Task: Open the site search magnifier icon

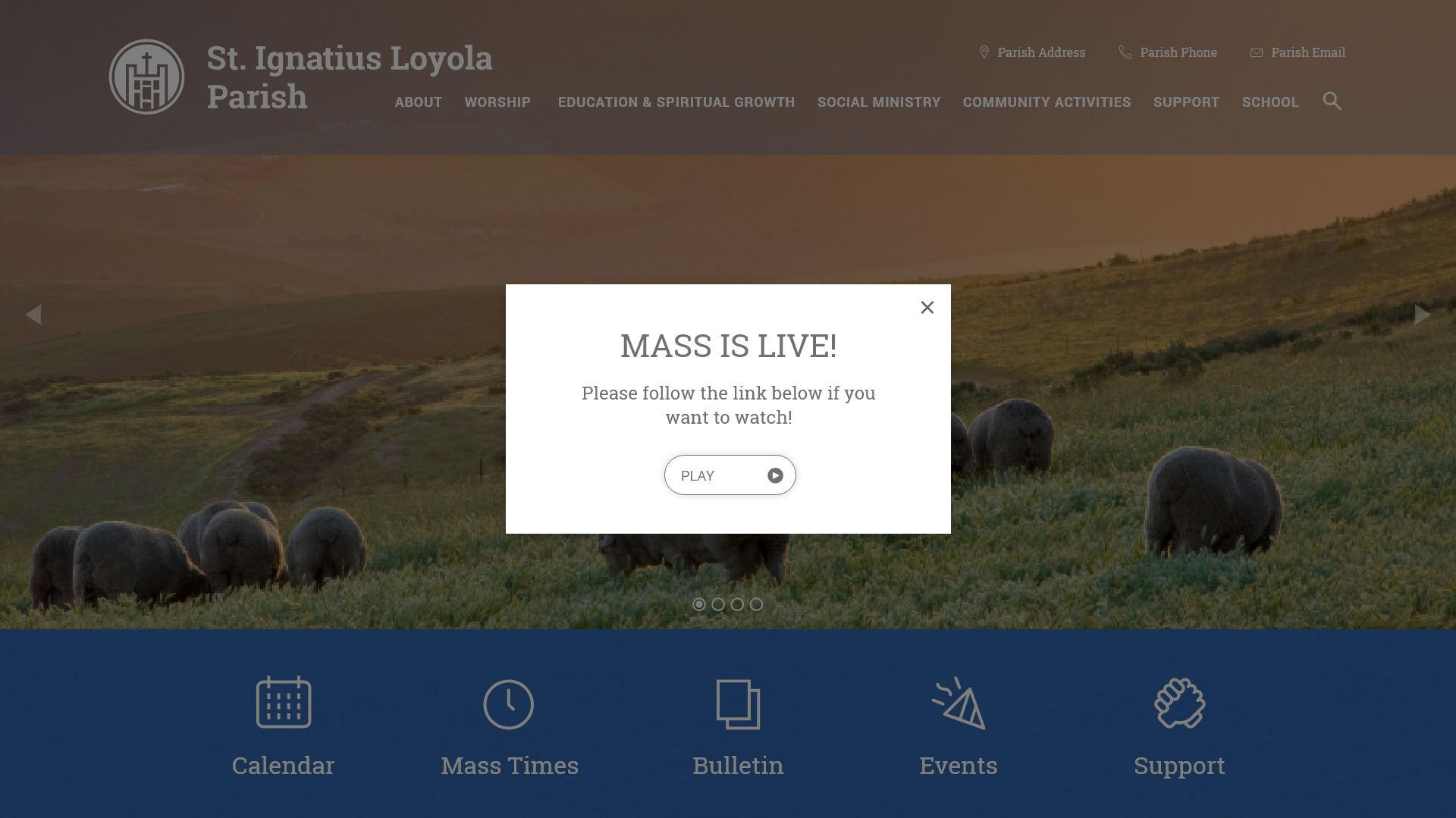Action: tap(1332, 101)
